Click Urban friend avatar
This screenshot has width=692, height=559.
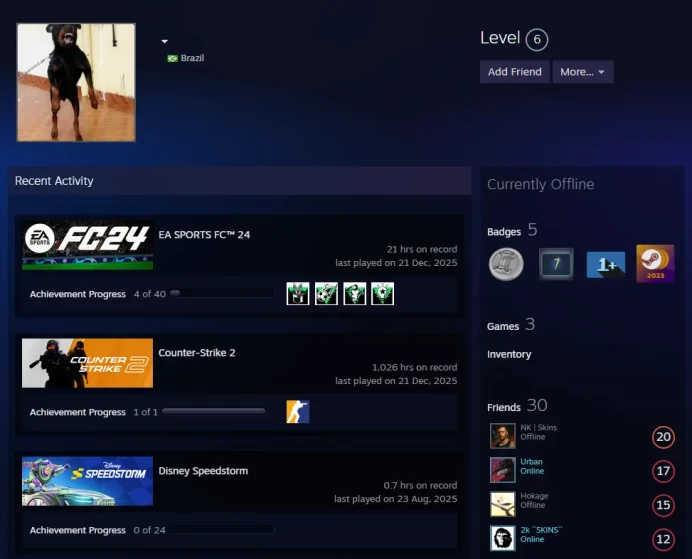click(x=503, y=470)
